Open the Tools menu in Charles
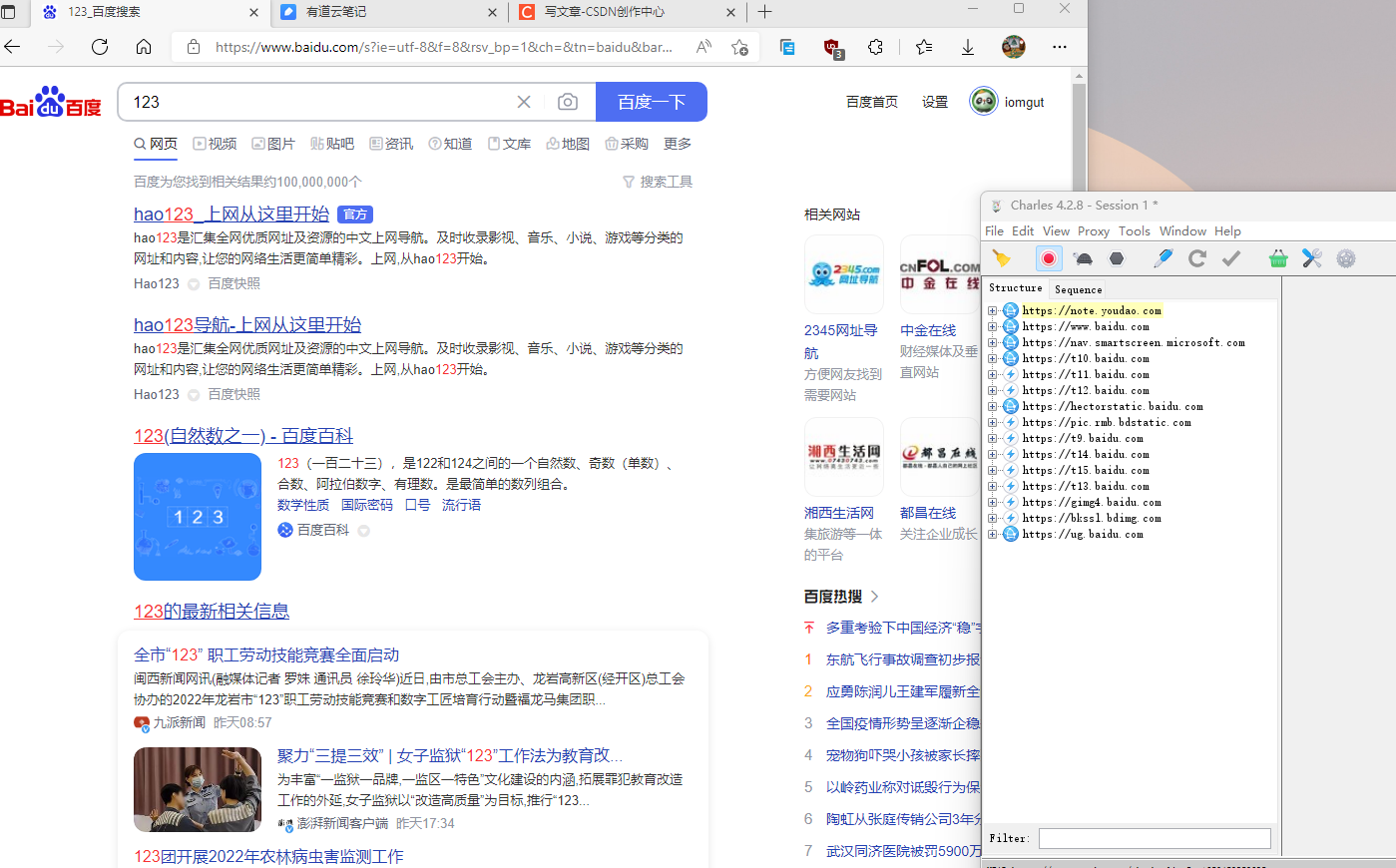Screen dimensions: 1396x868 point(1135,230)
